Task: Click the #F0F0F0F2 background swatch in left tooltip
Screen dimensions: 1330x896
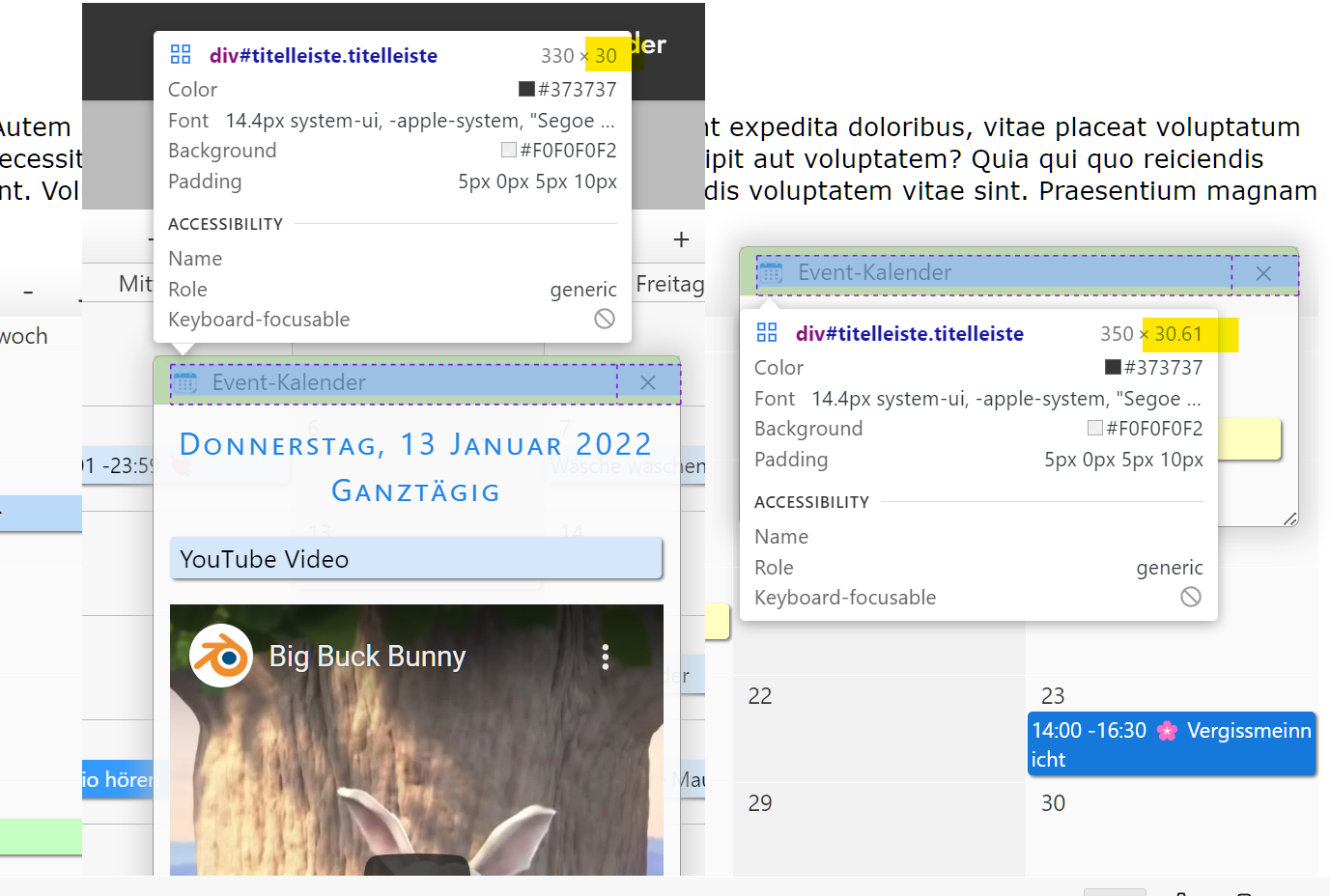Action: tap(509, 151)
